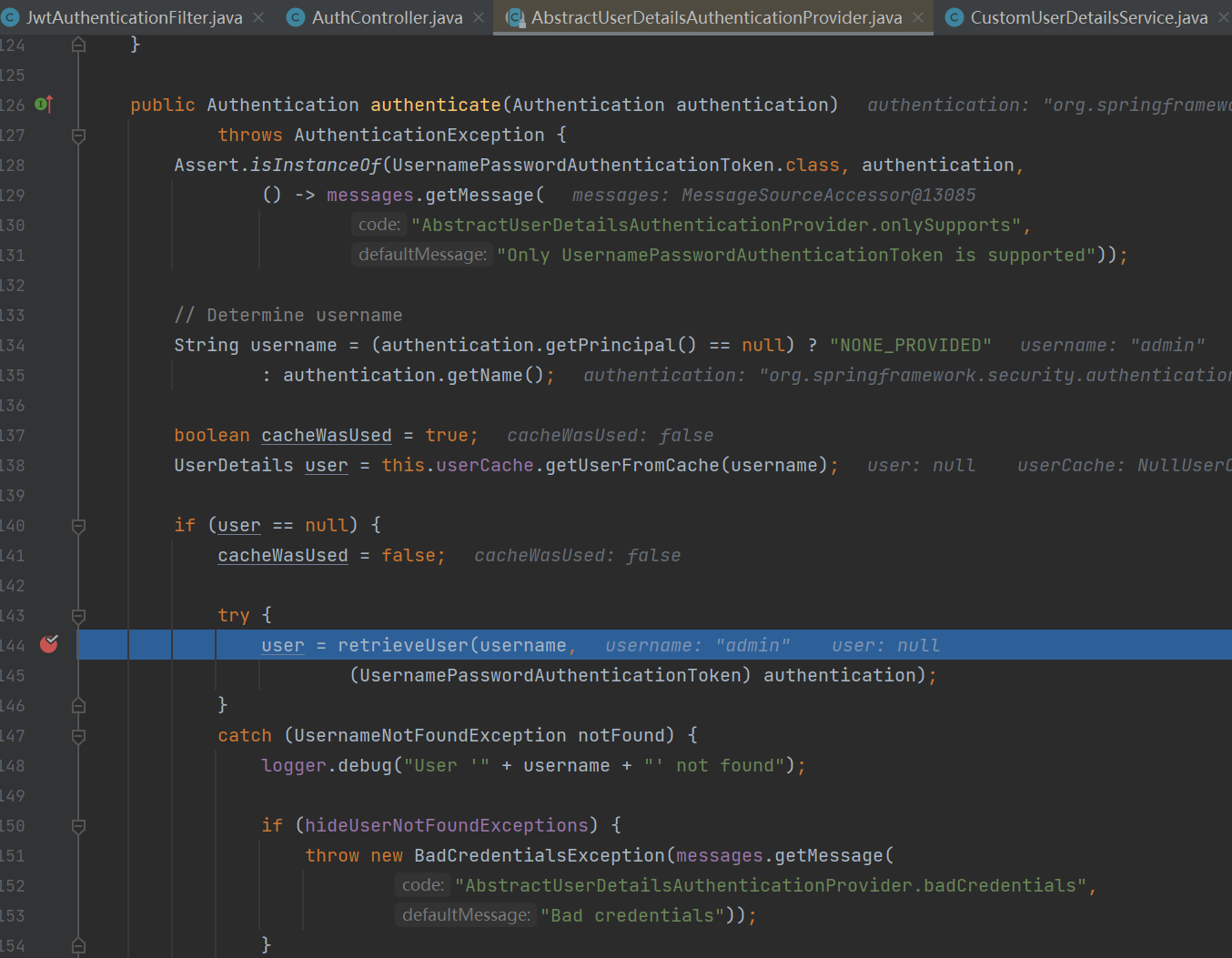
Task: Click the 'userCache: NullUserC...' inline debug value
Action: click(1125, 465)
